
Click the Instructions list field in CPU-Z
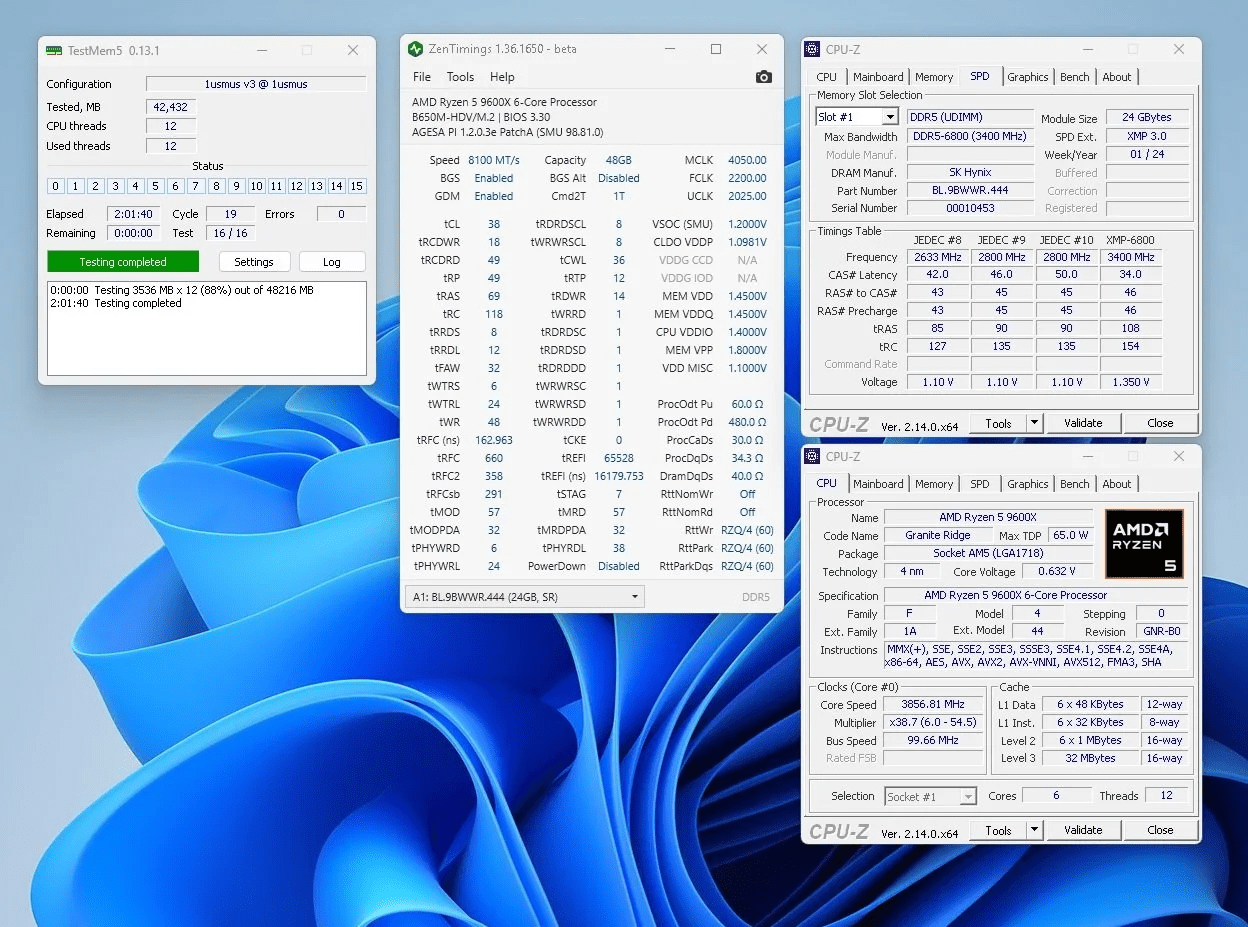pos(1036,655)
